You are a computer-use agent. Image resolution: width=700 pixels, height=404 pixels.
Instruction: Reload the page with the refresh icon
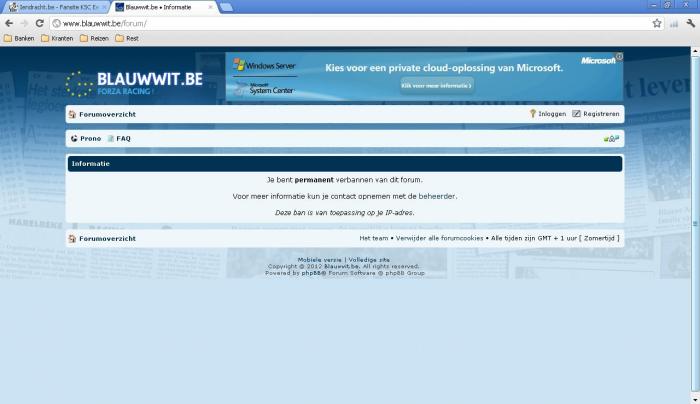pyautogui.click(x=40, y=23)
